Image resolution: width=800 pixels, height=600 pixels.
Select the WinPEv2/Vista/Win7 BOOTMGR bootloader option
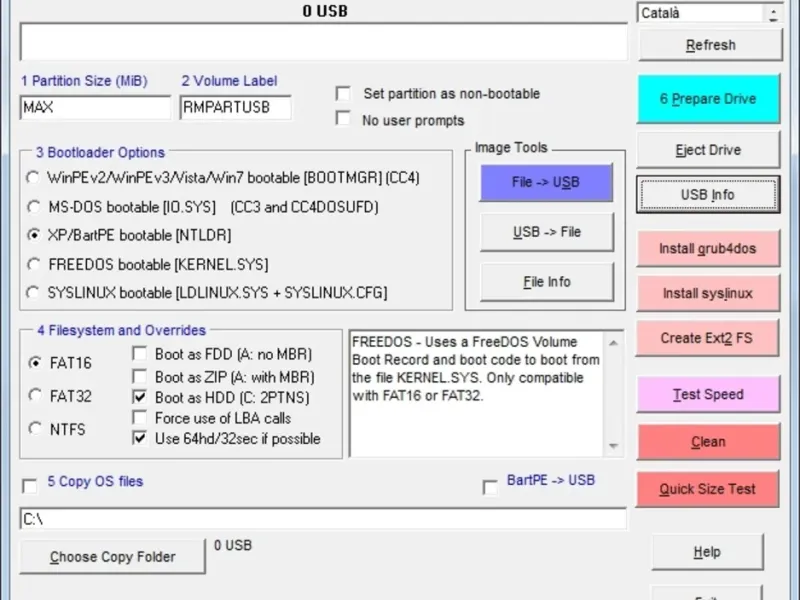point(33,178)
